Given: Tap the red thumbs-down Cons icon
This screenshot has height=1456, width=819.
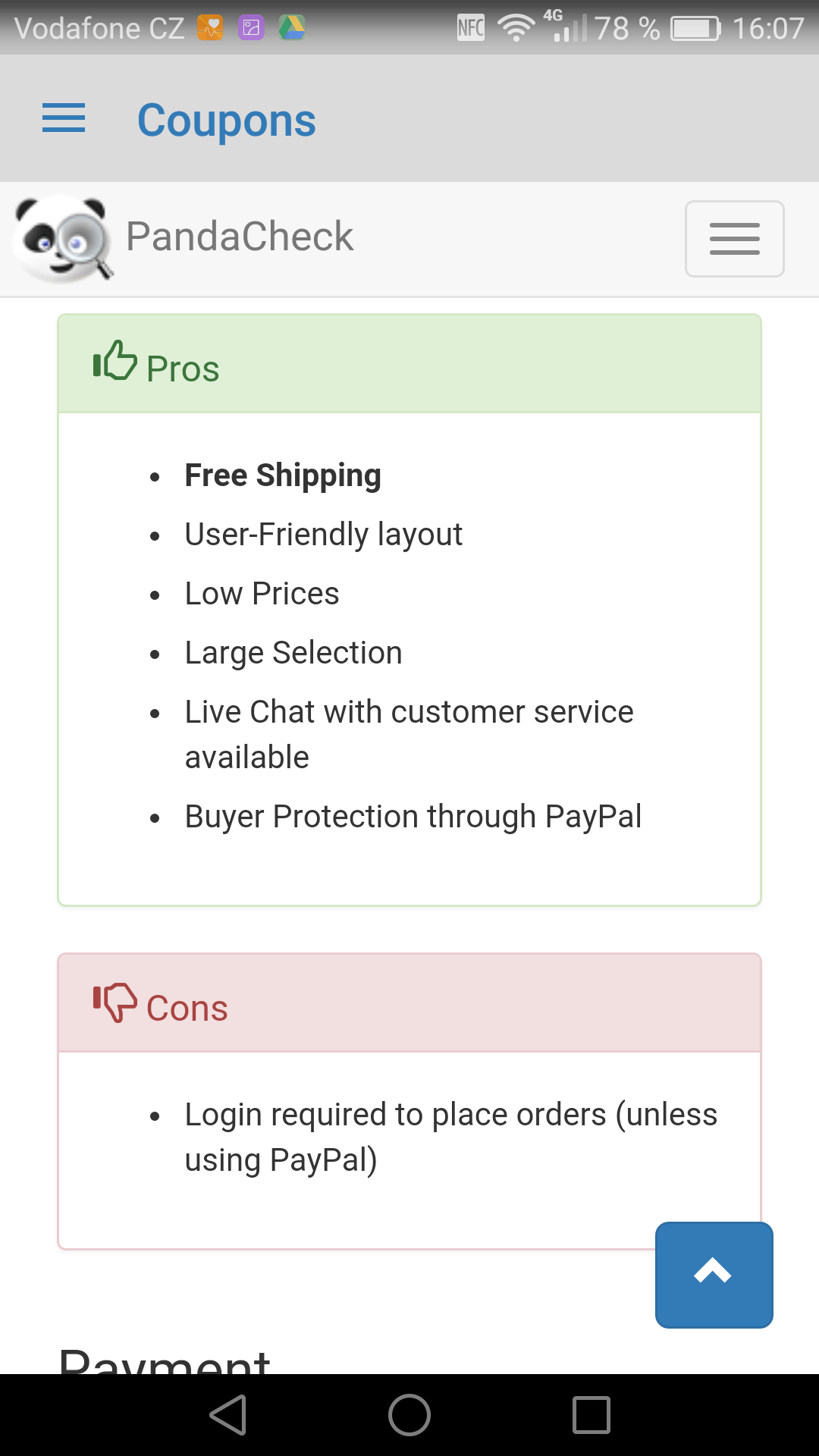Looking at the screenshot, I should coord(115,1003).
